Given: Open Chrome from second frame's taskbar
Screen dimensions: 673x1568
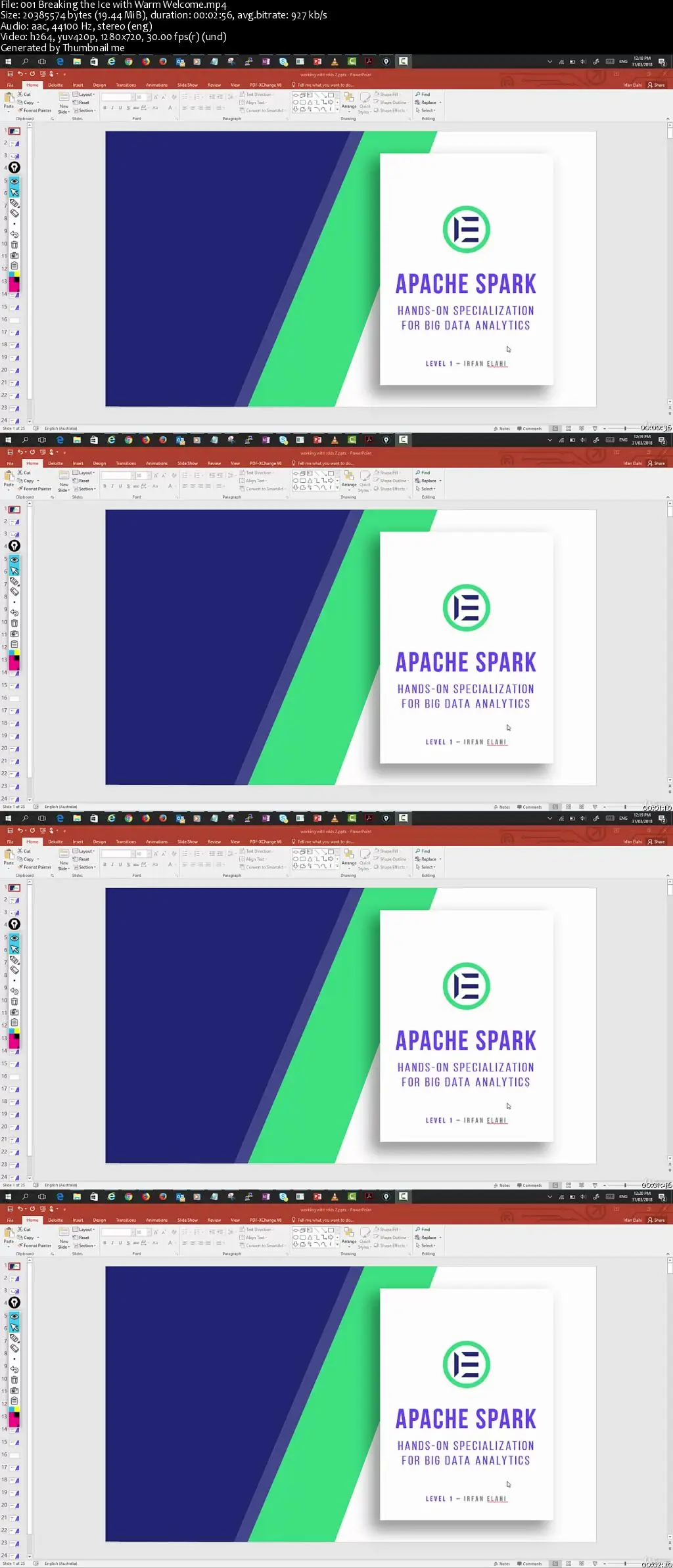Looking at the screenshot, I should 129,439.
